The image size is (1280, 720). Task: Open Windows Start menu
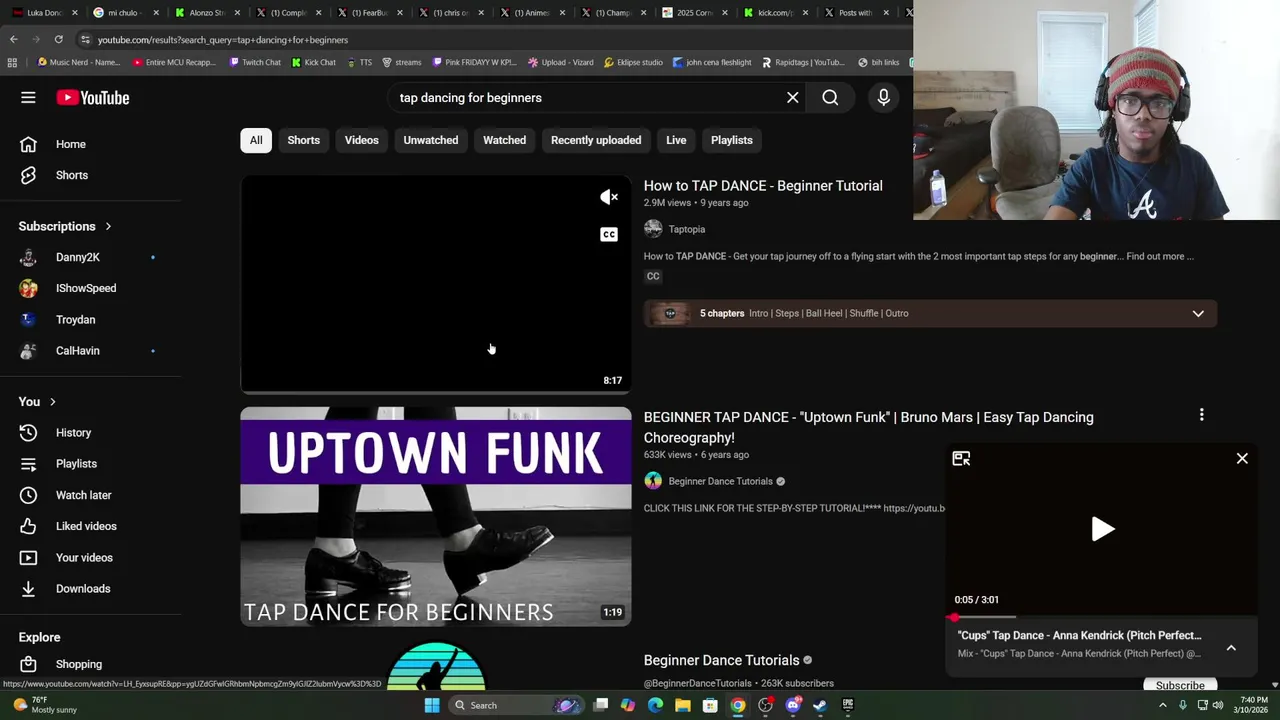tap(432, 705)
